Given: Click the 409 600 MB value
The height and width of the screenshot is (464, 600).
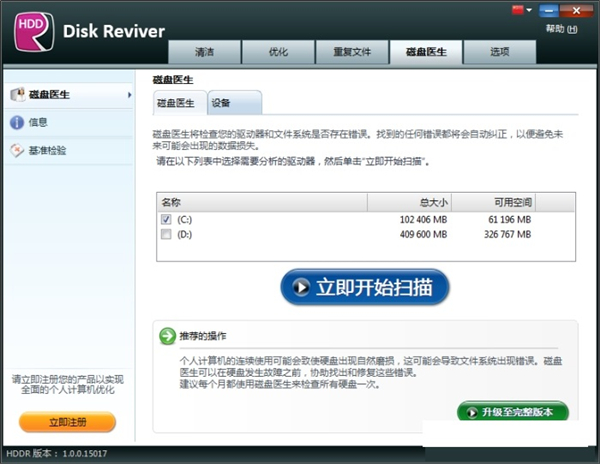Looking at the screenshot, I should pos(423,234).
